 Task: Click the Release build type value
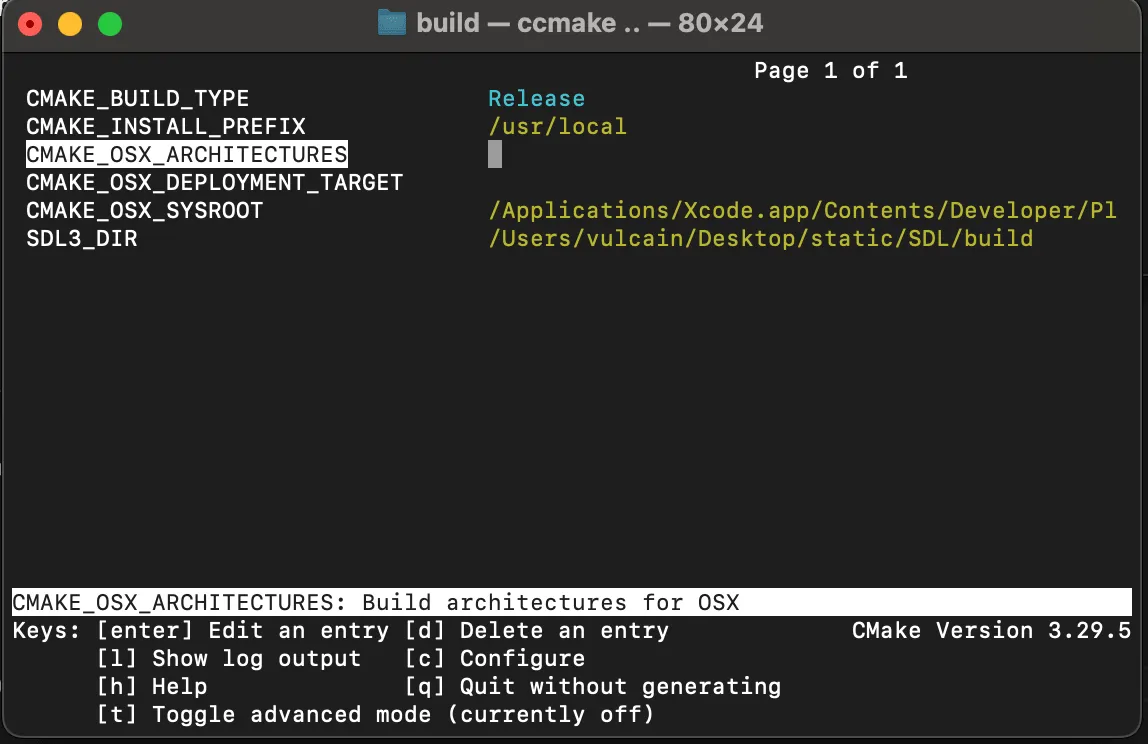coord(537,98)
